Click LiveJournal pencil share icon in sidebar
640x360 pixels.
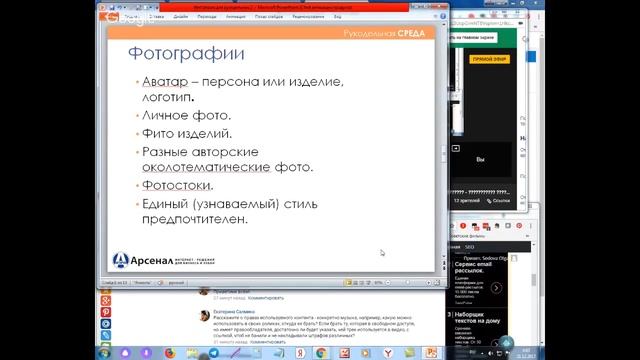point(106,335)
